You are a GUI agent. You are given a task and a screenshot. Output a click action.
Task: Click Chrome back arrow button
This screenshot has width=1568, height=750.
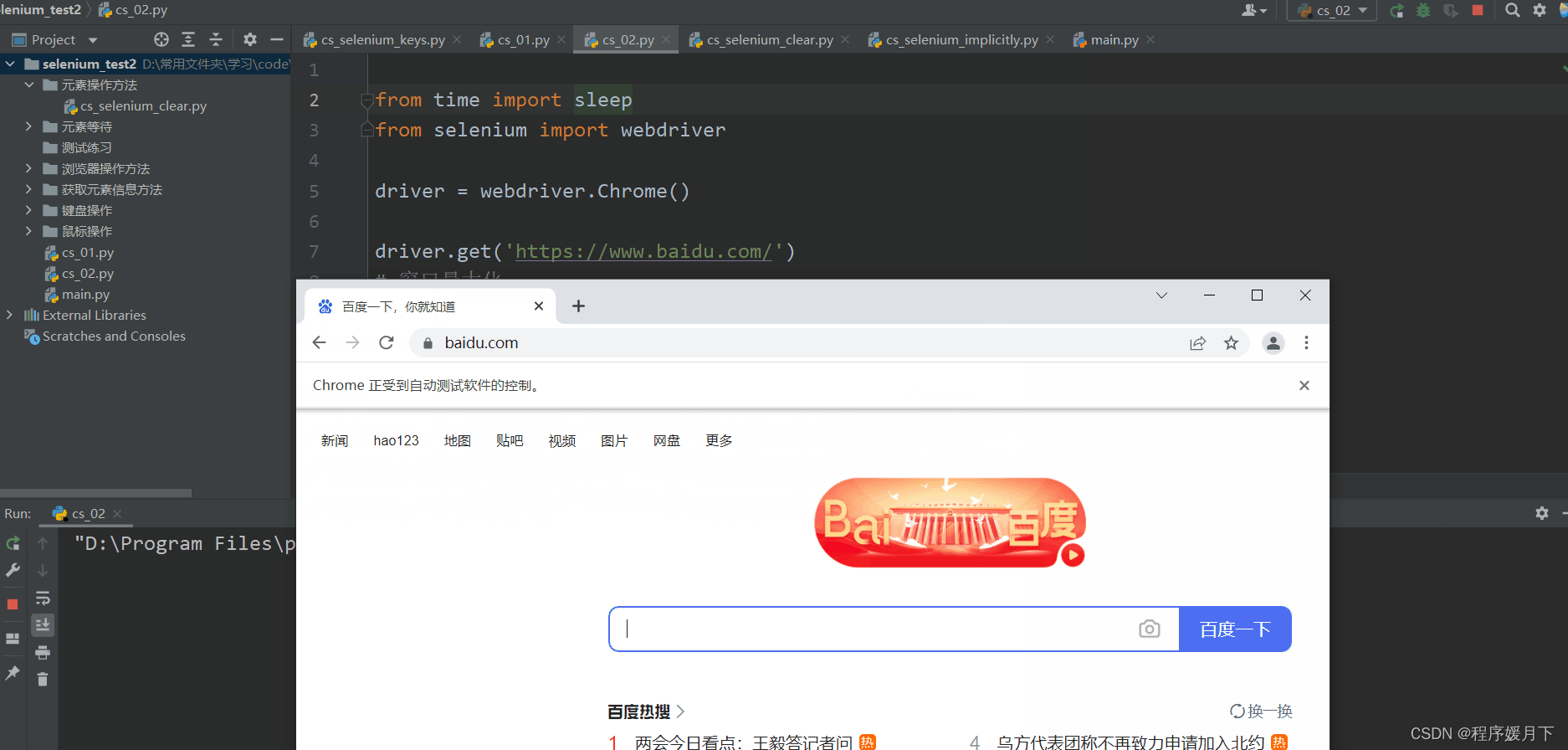[319, 342]
